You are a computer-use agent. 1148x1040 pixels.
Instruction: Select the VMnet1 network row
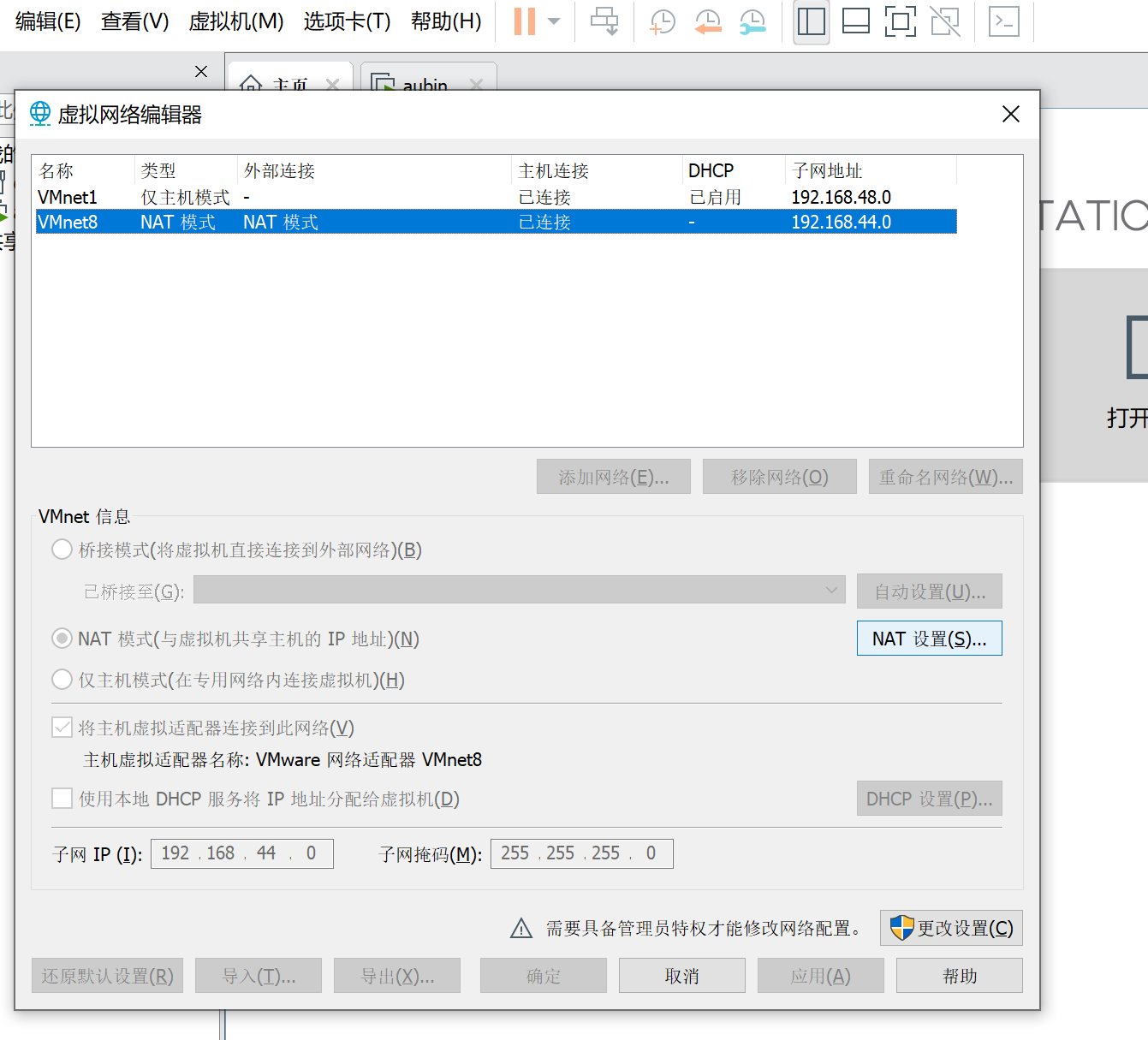coord(496,198)
